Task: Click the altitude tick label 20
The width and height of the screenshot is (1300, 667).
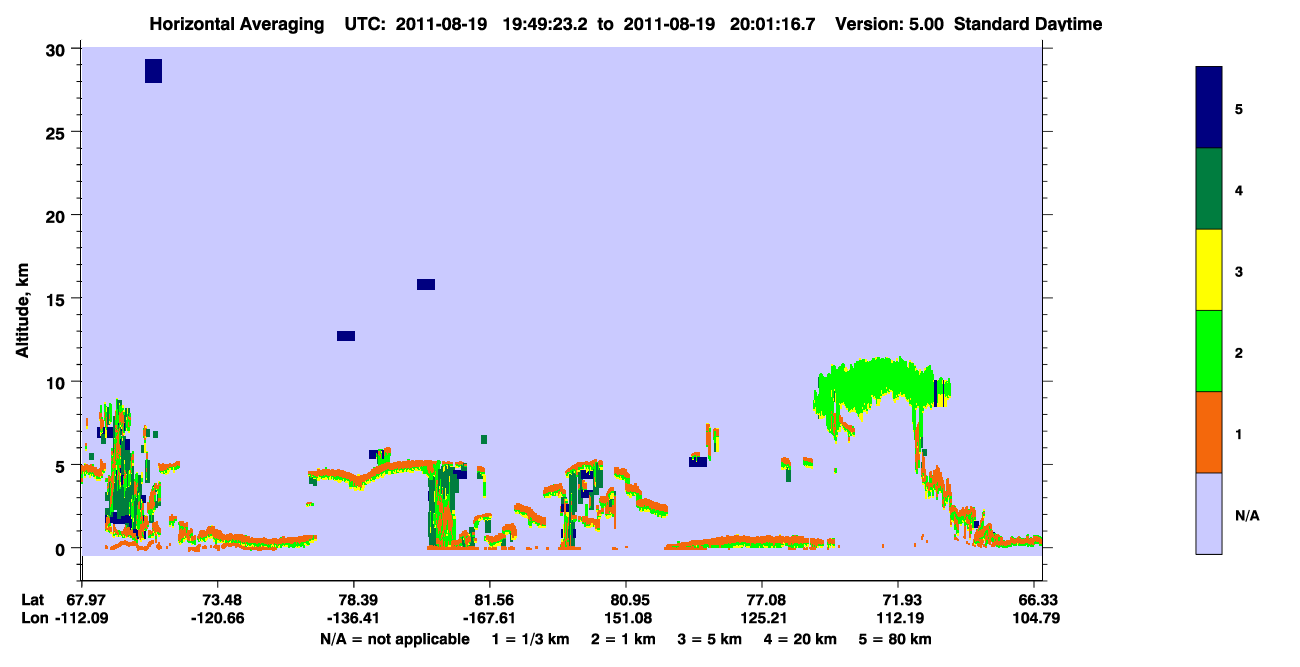Action: [58, 216]
